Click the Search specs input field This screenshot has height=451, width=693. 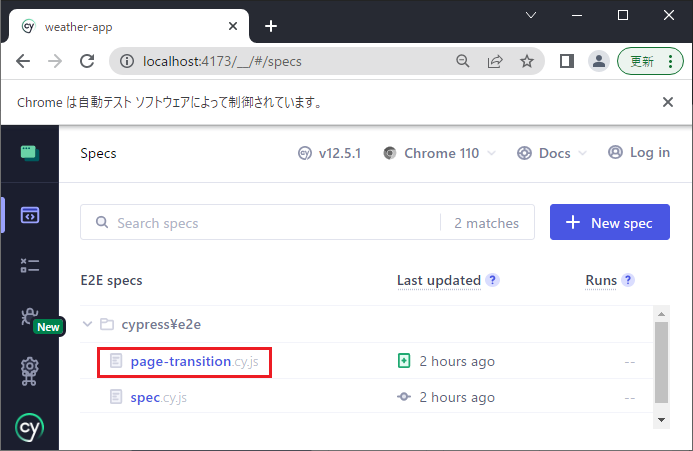(270, 223)
